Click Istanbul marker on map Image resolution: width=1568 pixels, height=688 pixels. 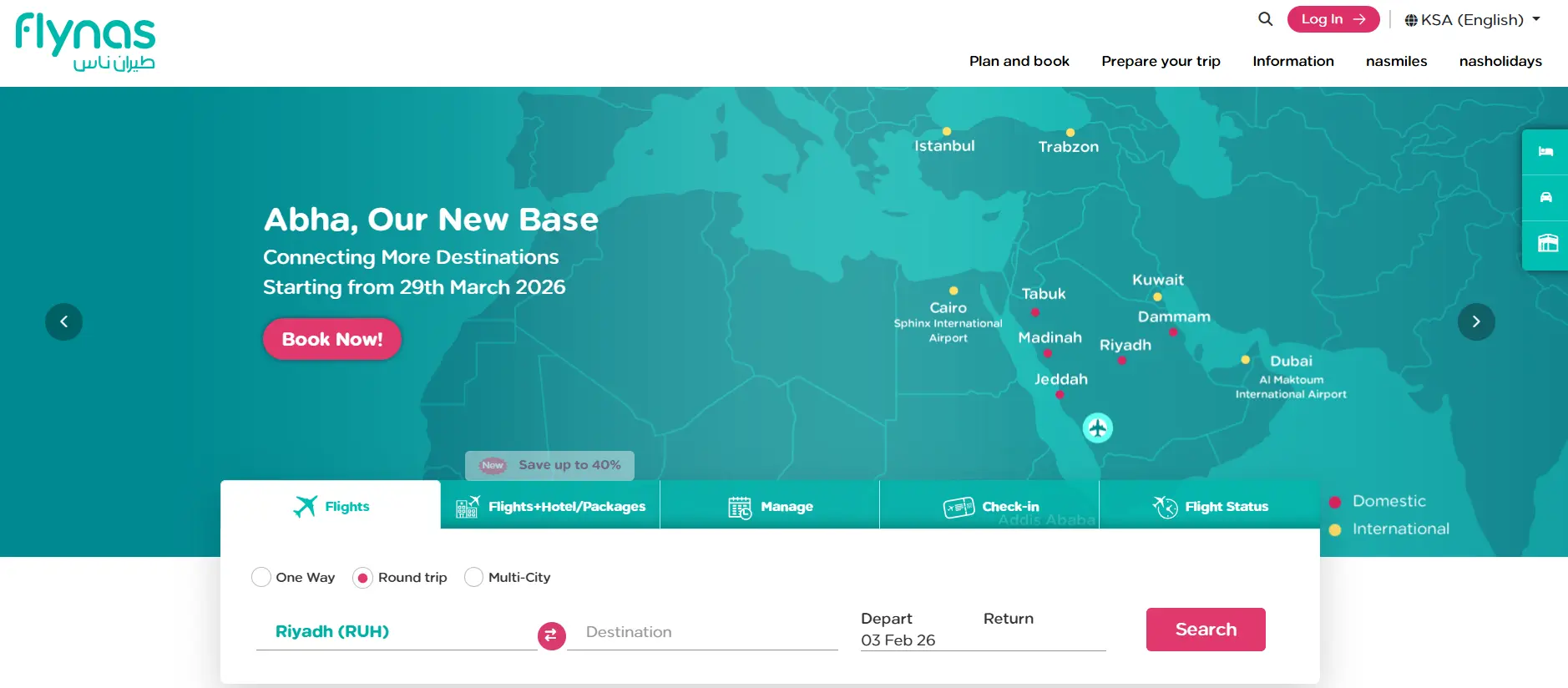point(947,132)
